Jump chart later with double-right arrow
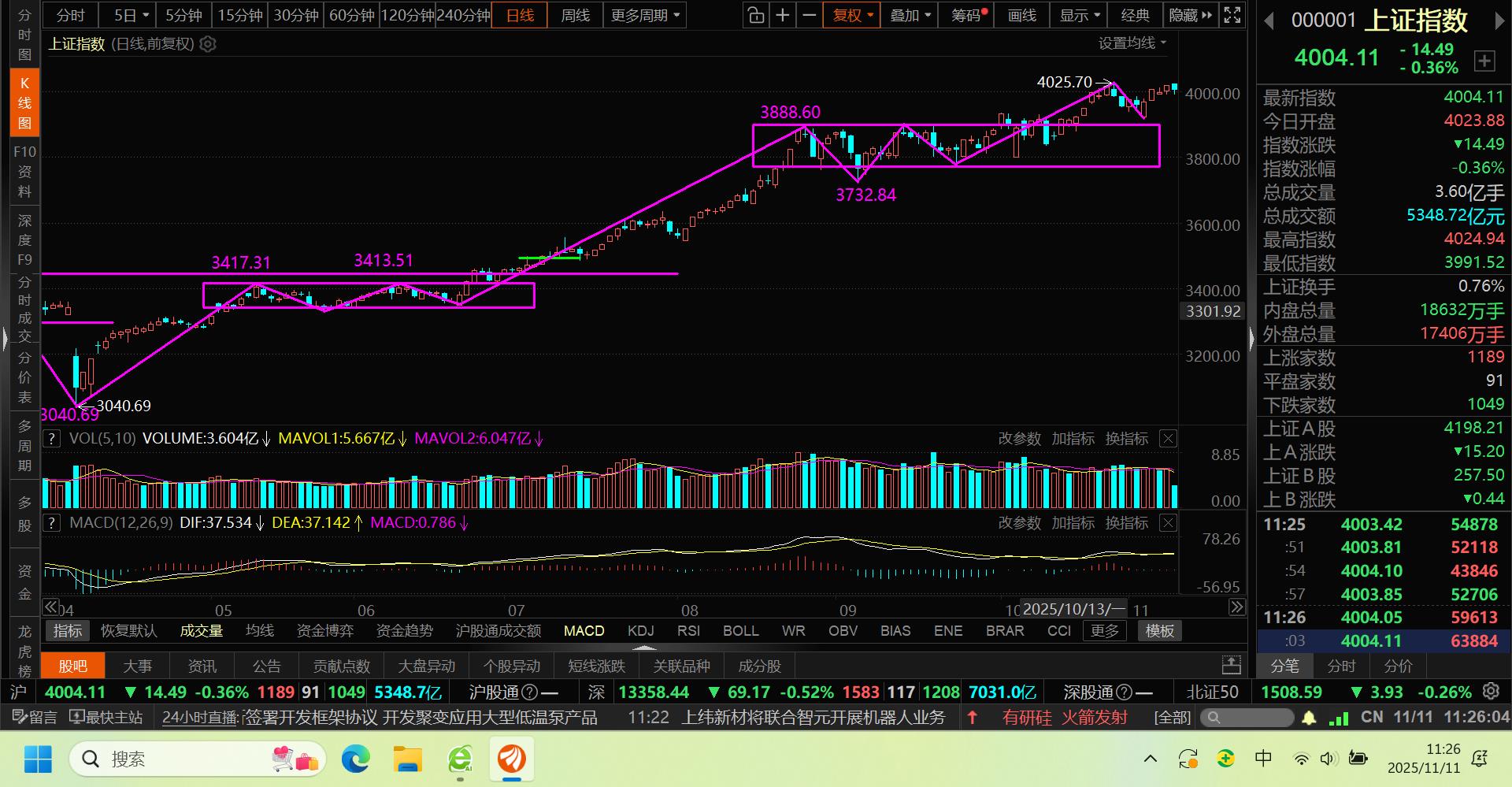 (1237, 607)
